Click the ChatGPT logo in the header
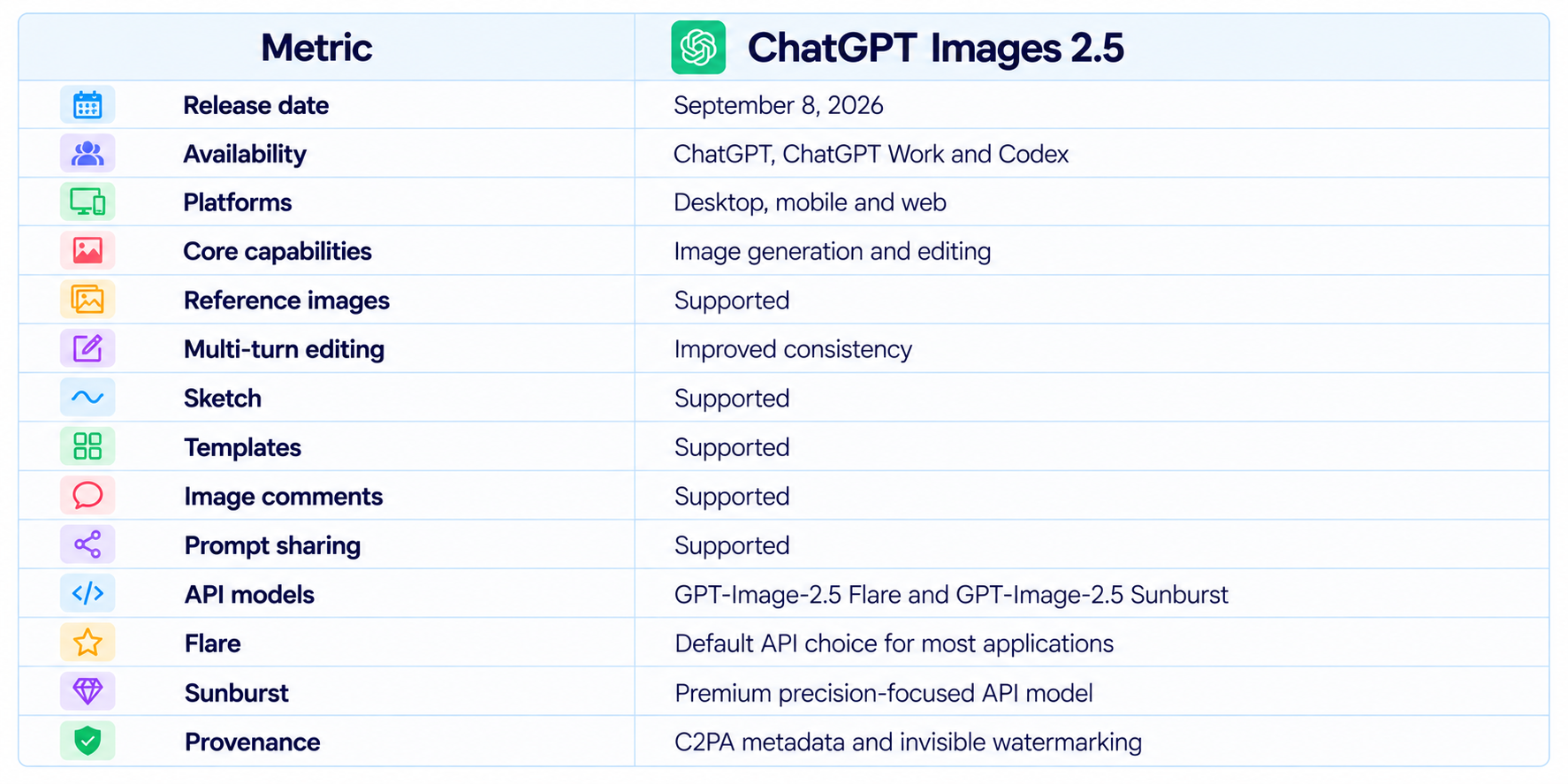This screenshot has height=784, width=1568. 698,48
